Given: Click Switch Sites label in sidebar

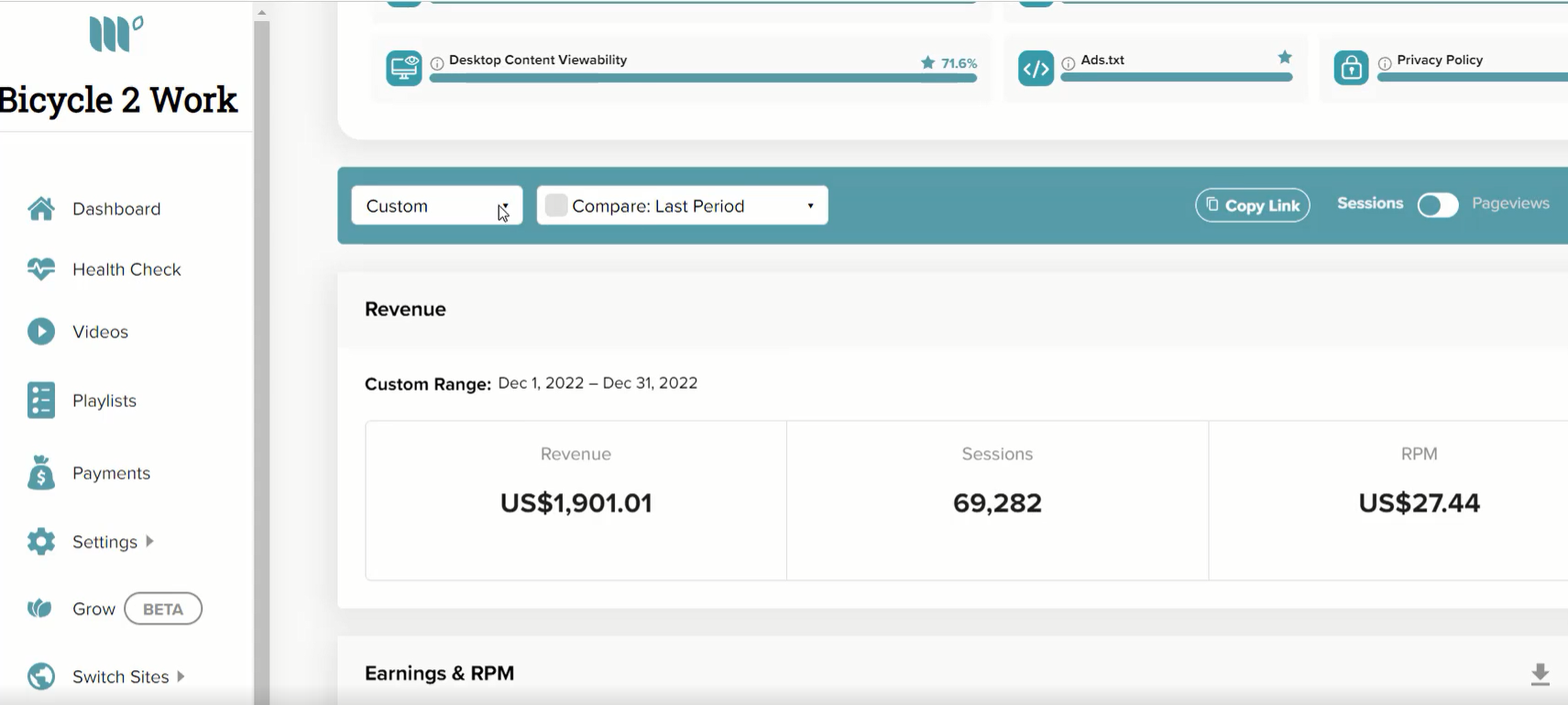Looking at the screenshot, I should tap(120, 677).
